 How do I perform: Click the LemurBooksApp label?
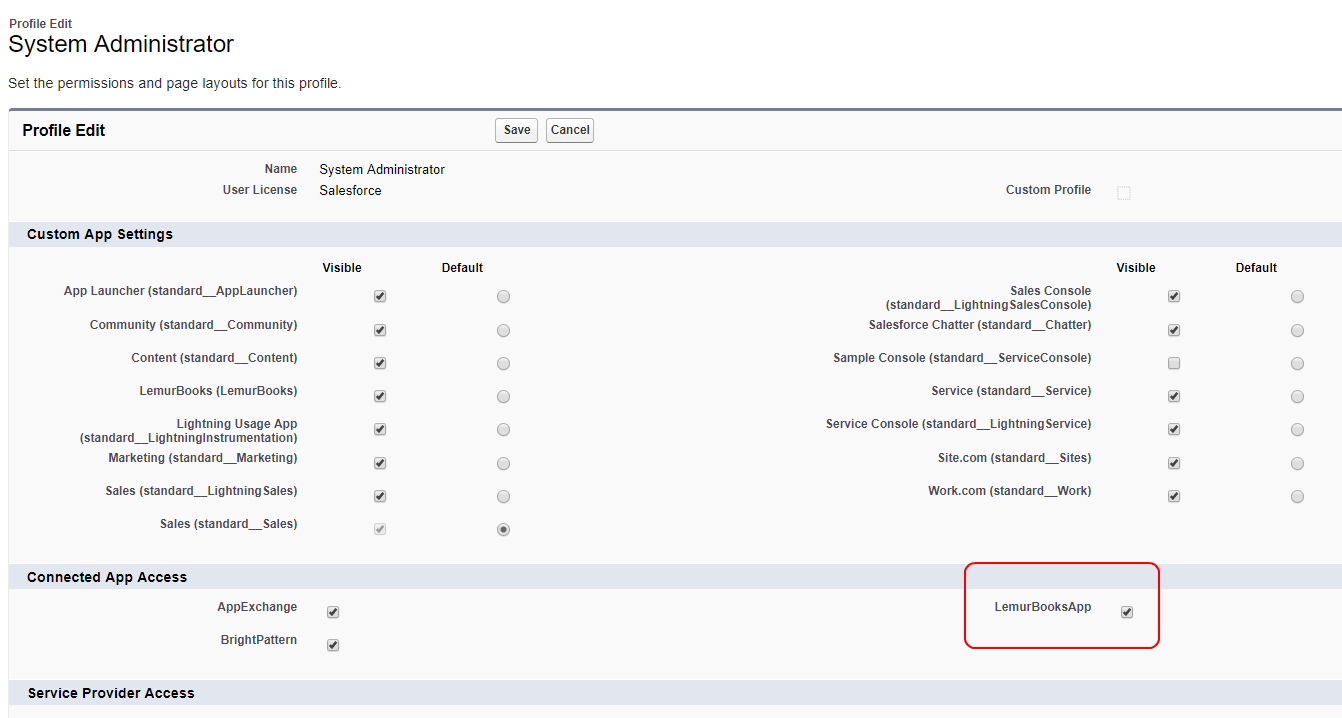pyautogui.click(x=1042, y=607)
